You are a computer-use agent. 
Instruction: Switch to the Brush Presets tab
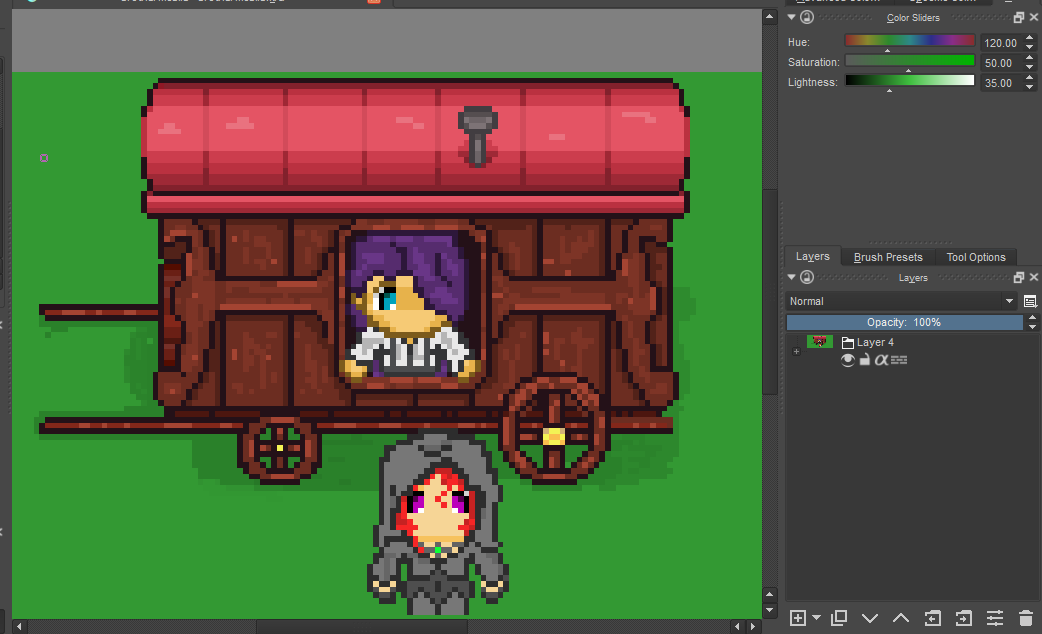click(888, 257)
